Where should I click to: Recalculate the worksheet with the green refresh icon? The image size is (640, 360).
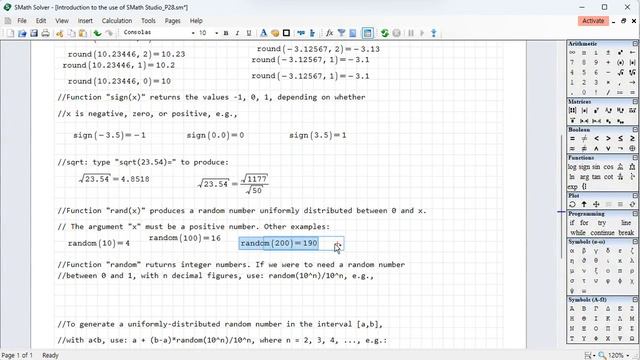click(384, 33)
